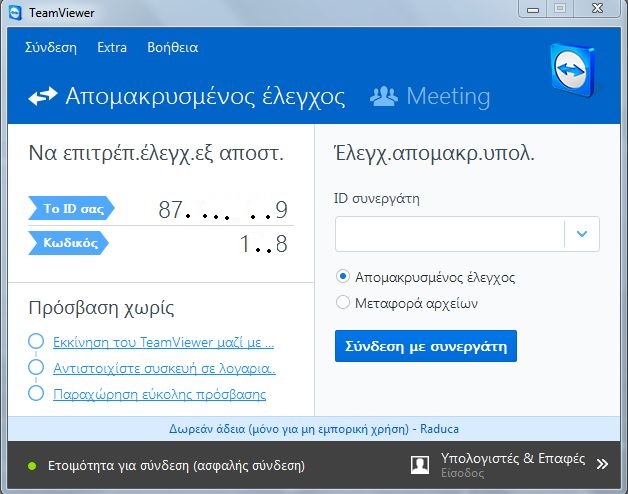Click Σύνδεση με συνεργάτη button
The width and height of the screenshot is (628, 494).
pos(426,346)
